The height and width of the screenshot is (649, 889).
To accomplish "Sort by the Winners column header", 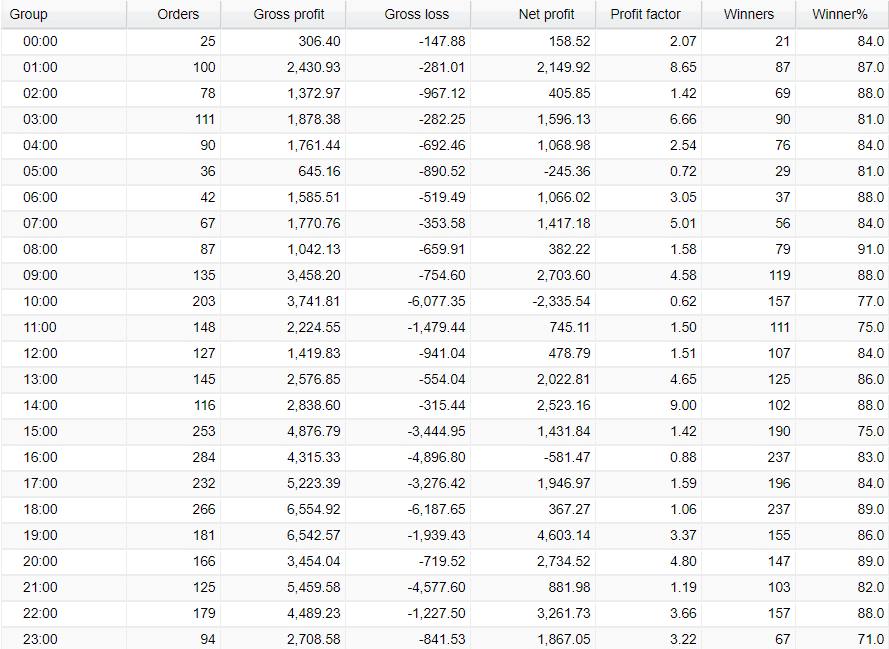I will (749, 14).
